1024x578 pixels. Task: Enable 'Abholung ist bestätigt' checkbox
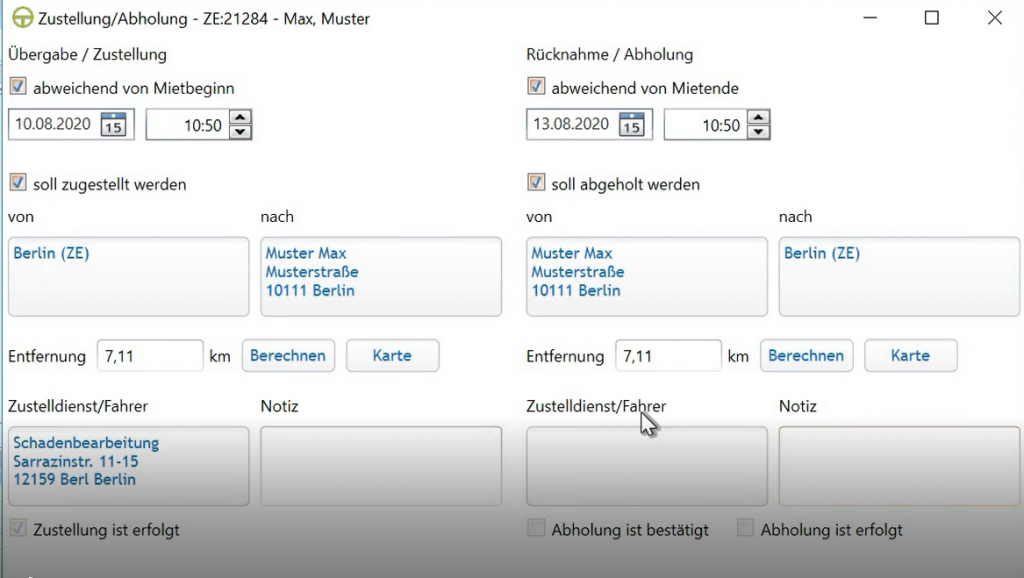[x=536, y=528]
